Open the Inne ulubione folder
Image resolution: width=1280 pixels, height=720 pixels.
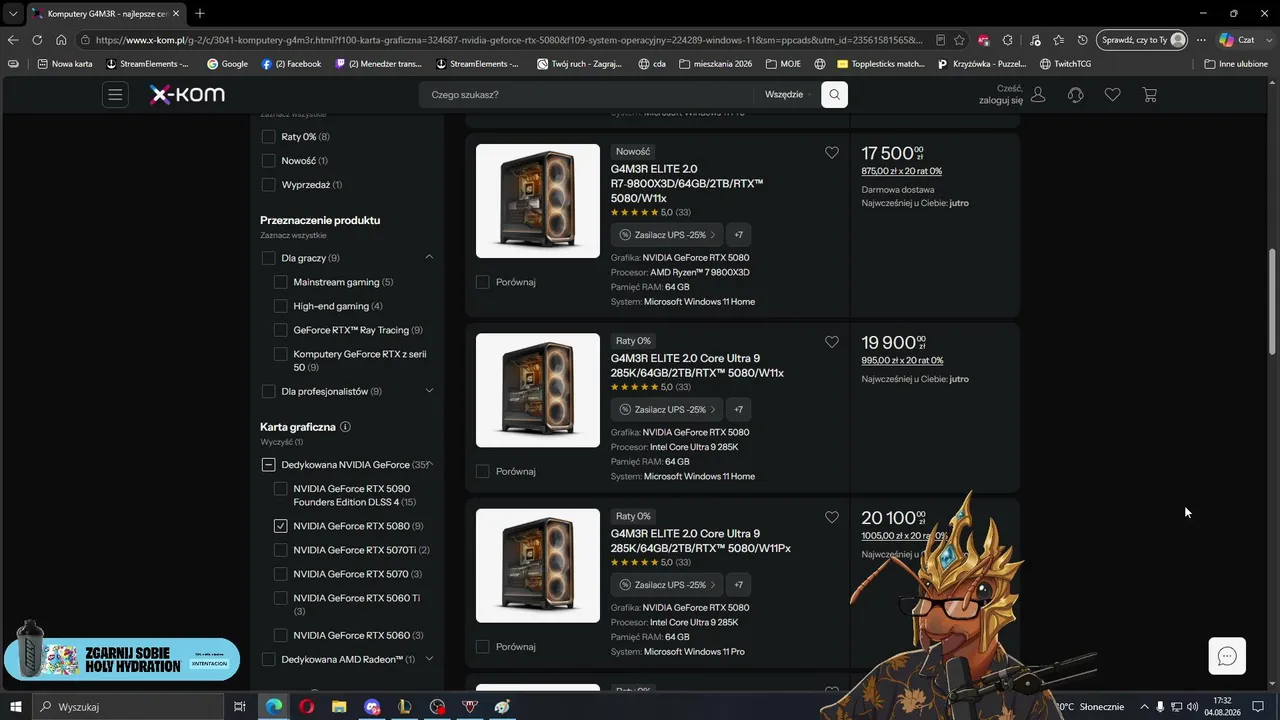coord(1236,64)
